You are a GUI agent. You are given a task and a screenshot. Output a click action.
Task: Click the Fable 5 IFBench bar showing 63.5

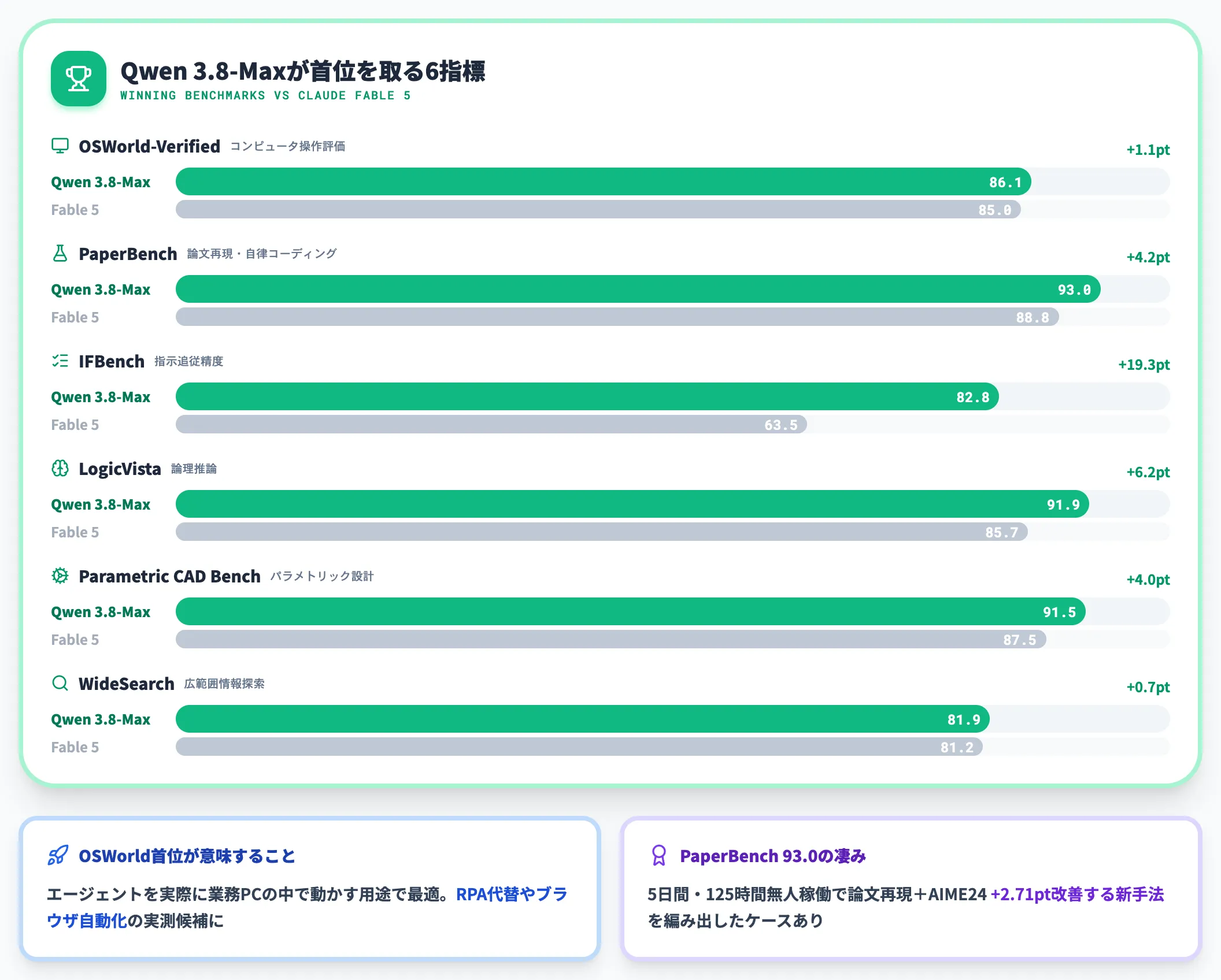pos(491,424)
